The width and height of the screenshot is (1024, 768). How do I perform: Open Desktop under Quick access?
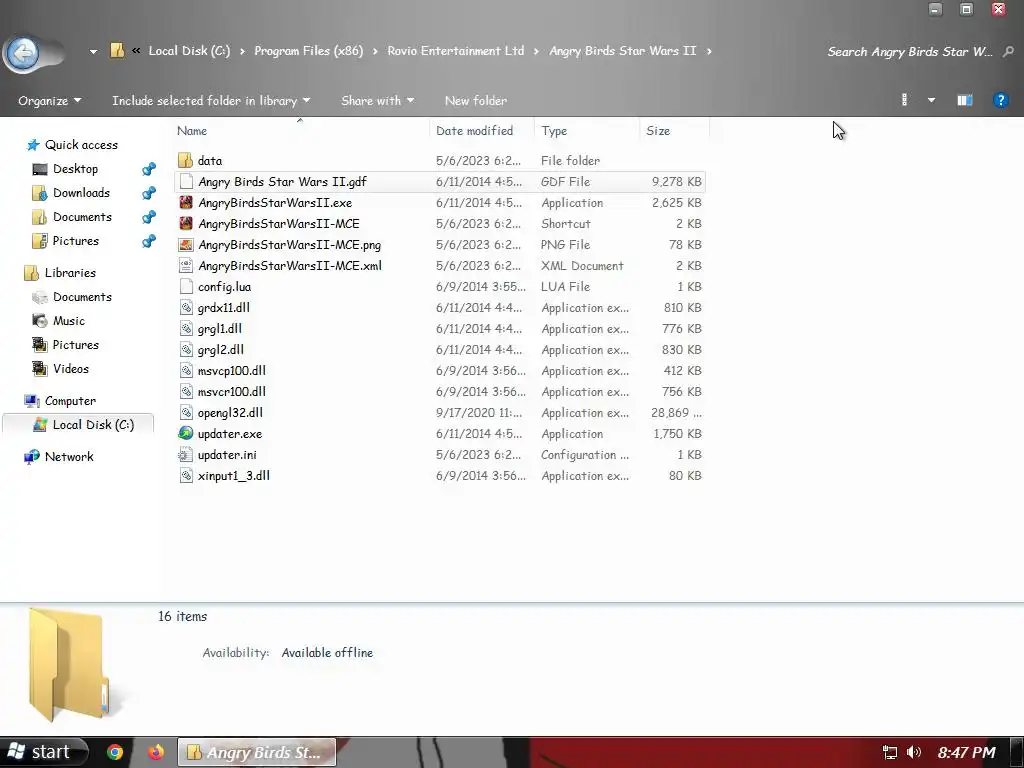point(75,169)
